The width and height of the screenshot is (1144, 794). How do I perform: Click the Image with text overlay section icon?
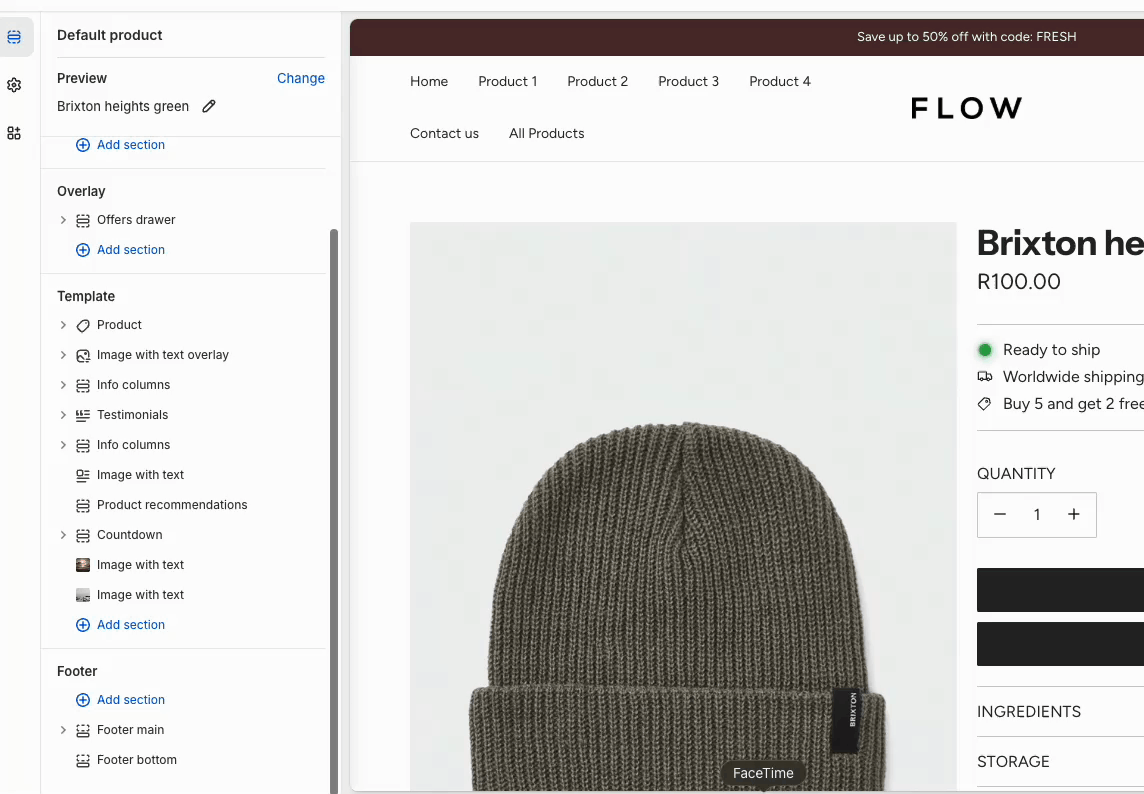click(x=83, y=355)
